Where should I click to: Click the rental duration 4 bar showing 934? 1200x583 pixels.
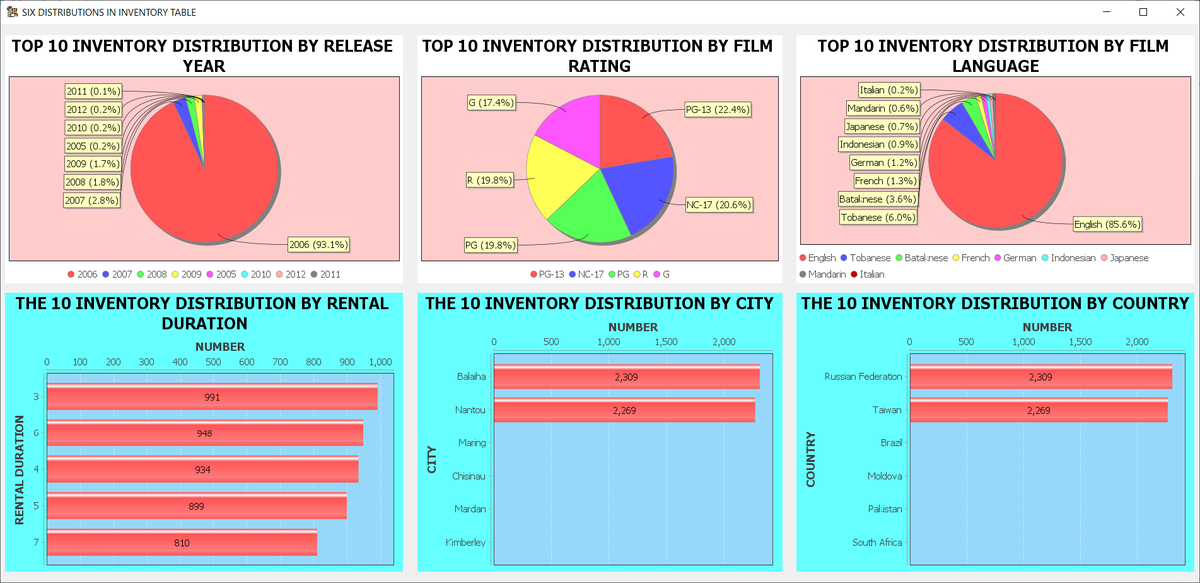pos(203,470)
